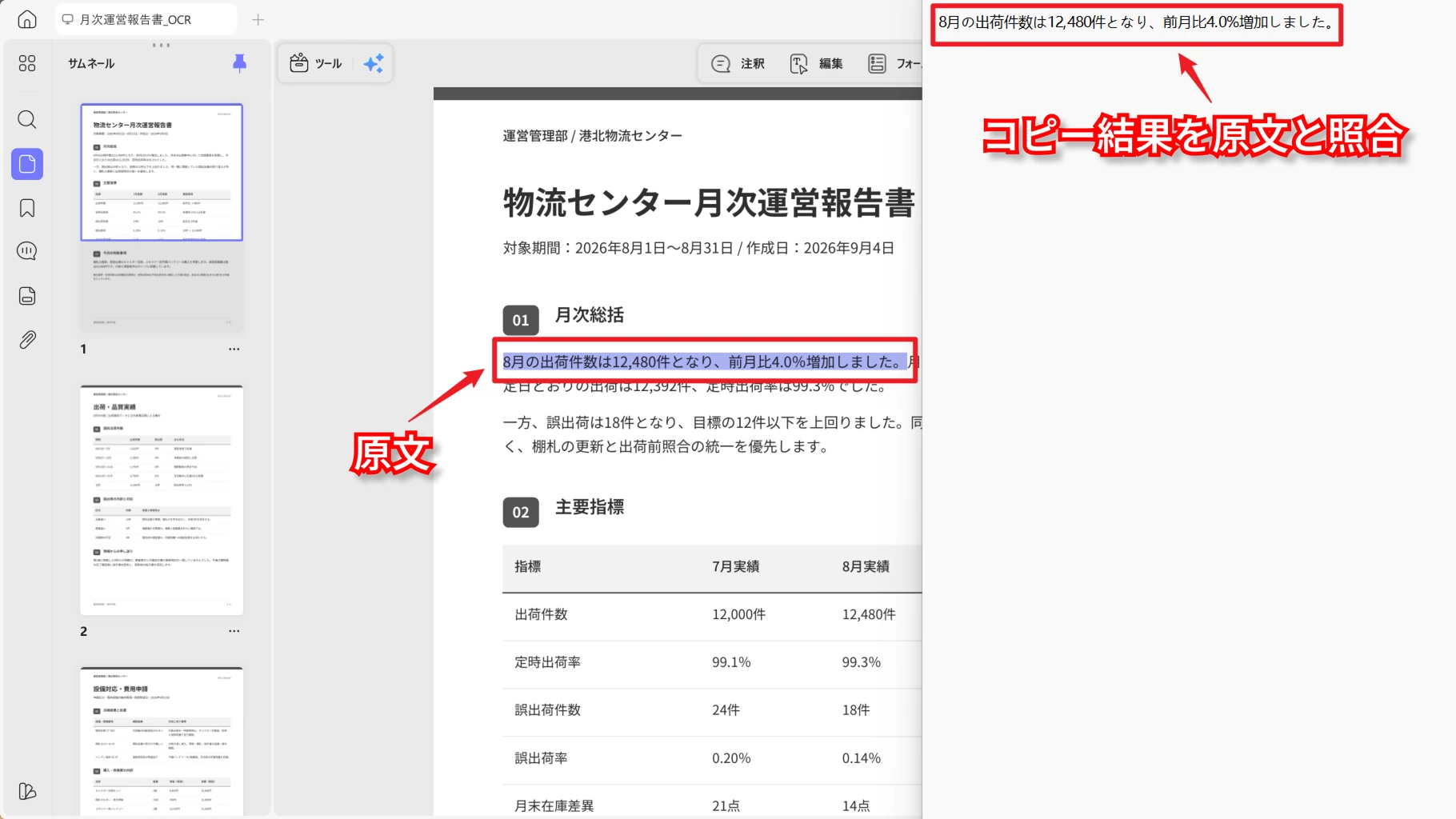Screen dimensions: 1456x819
Task: Add a new tab with the plus button
Action: click(258, 19)
